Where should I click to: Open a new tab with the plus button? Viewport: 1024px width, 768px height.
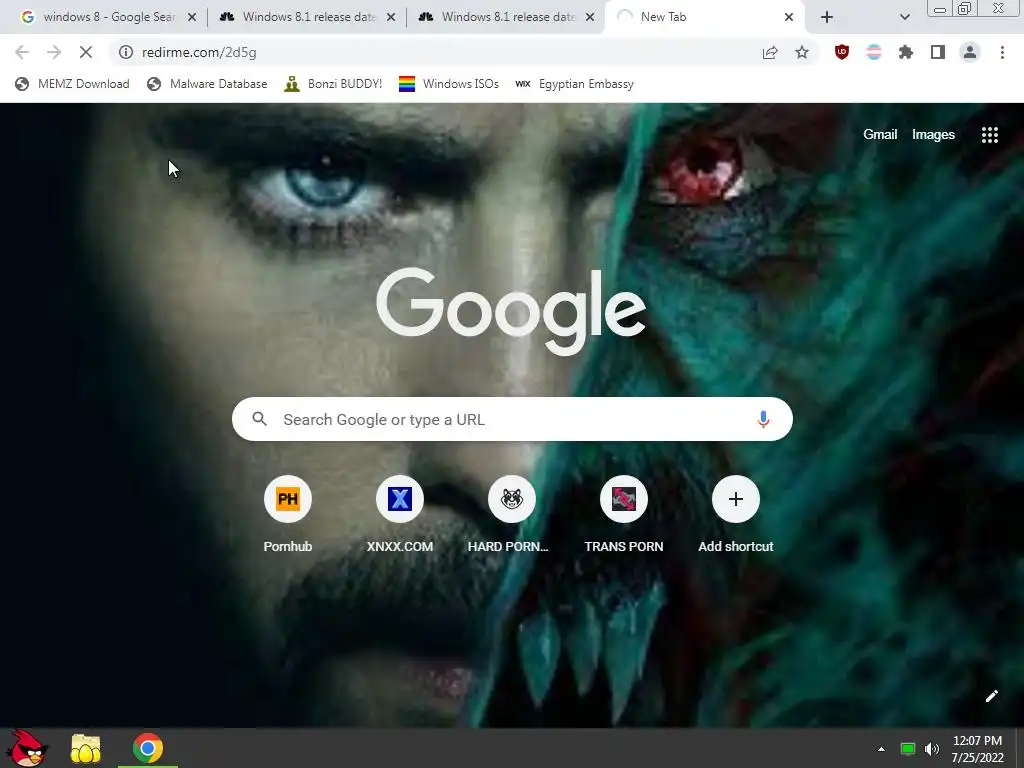pos(827,17)
